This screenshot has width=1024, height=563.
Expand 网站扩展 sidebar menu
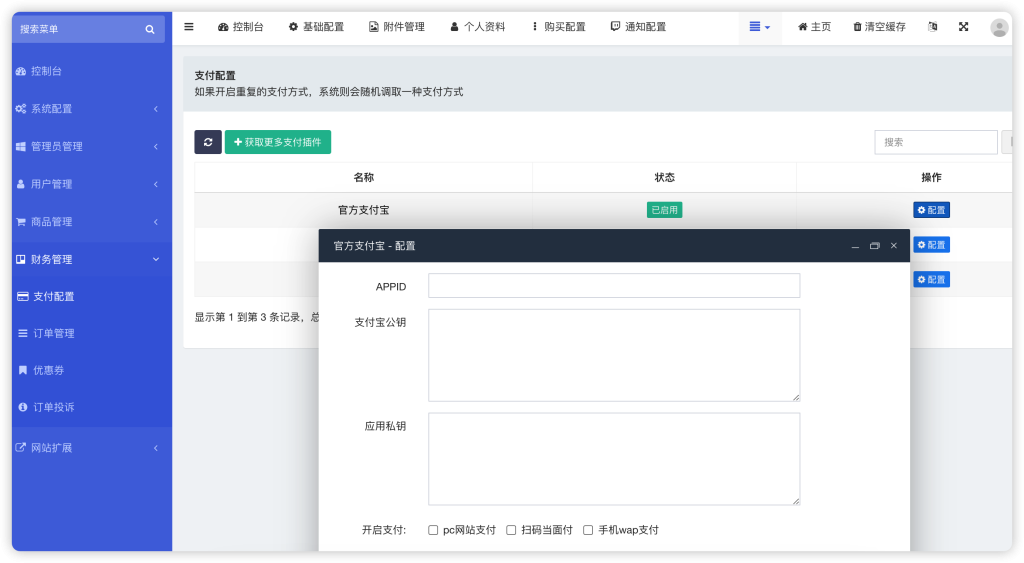(91, 448)
